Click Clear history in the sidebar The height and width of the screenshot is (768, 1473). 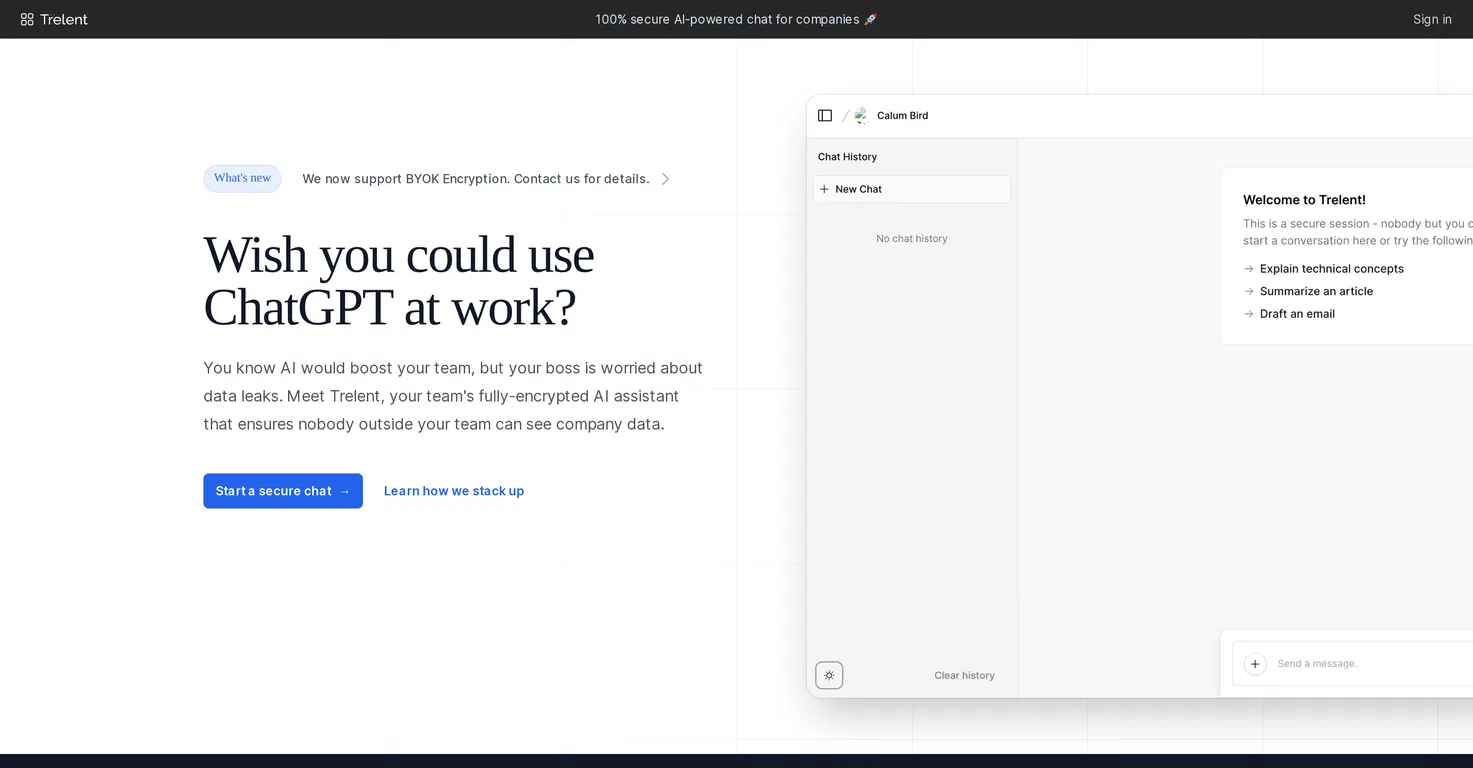pos(964,676)
